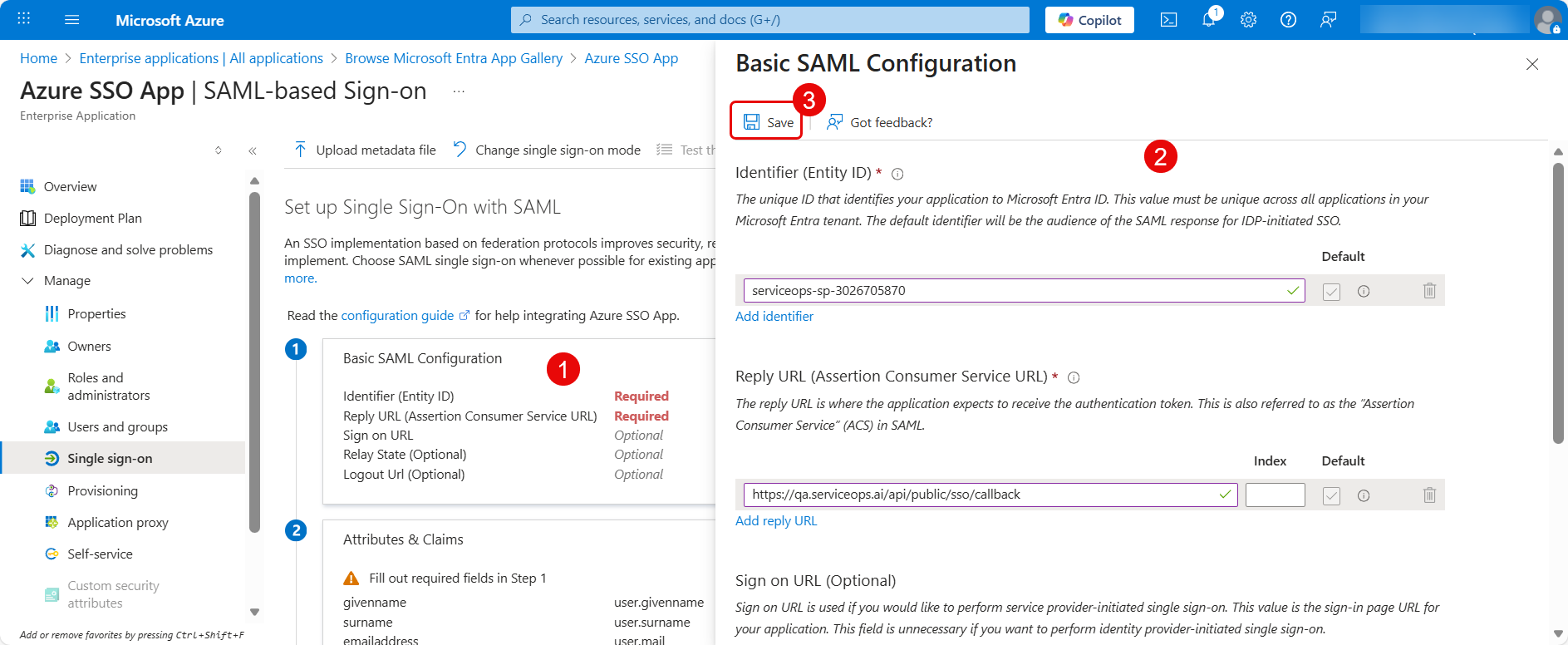The width and height of the screenshot is (1568, 645).
Task: Click the sidebar scroll-down arrow
Action: (x=254, y=612)
